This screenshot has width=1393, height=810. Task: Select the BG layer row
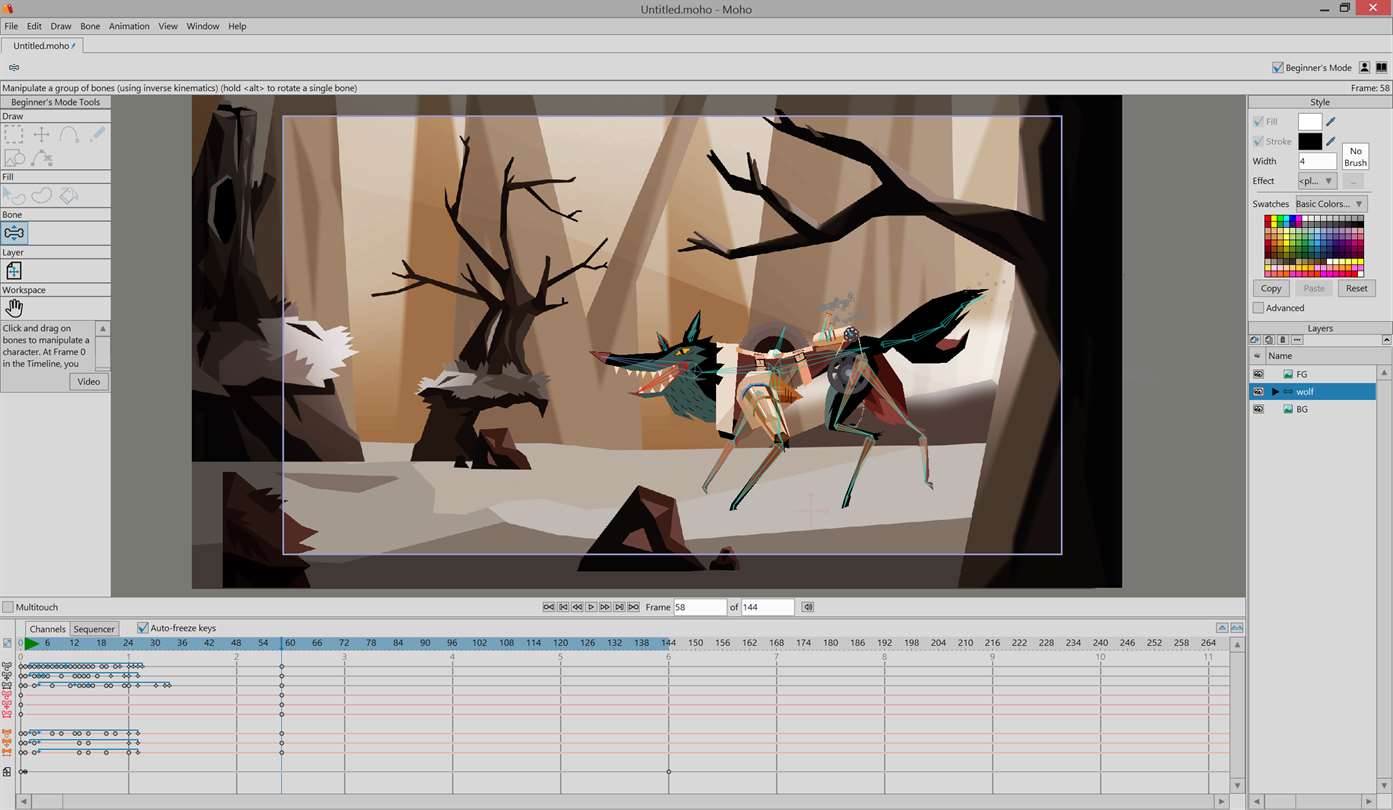[x=1312, y=409]
